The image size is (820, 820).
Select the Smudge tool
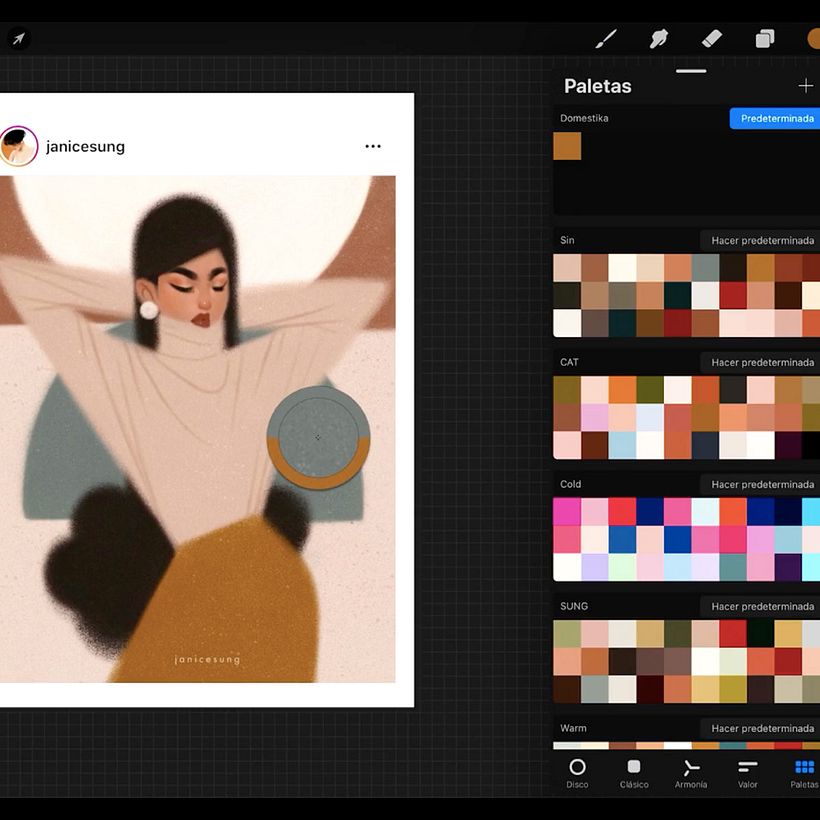(659, 39)
